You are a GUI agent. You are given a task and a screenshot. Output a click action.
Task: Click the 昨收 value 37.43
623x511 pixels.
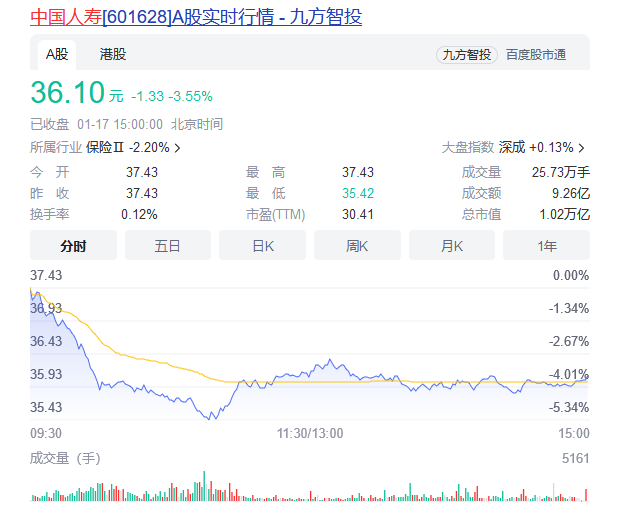pos(142,194)
